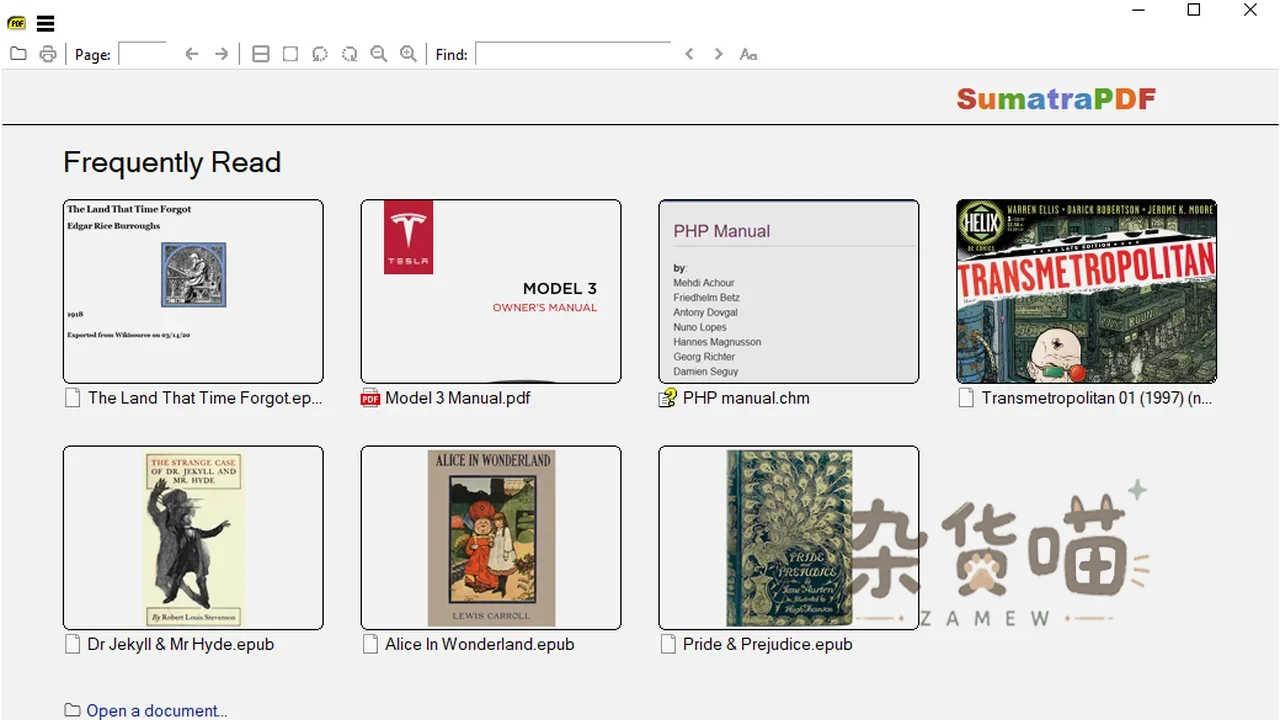Click file icon beside Transmetropolitan 01 (1997)
This screenshot has height=720, width=1280.
966,398
